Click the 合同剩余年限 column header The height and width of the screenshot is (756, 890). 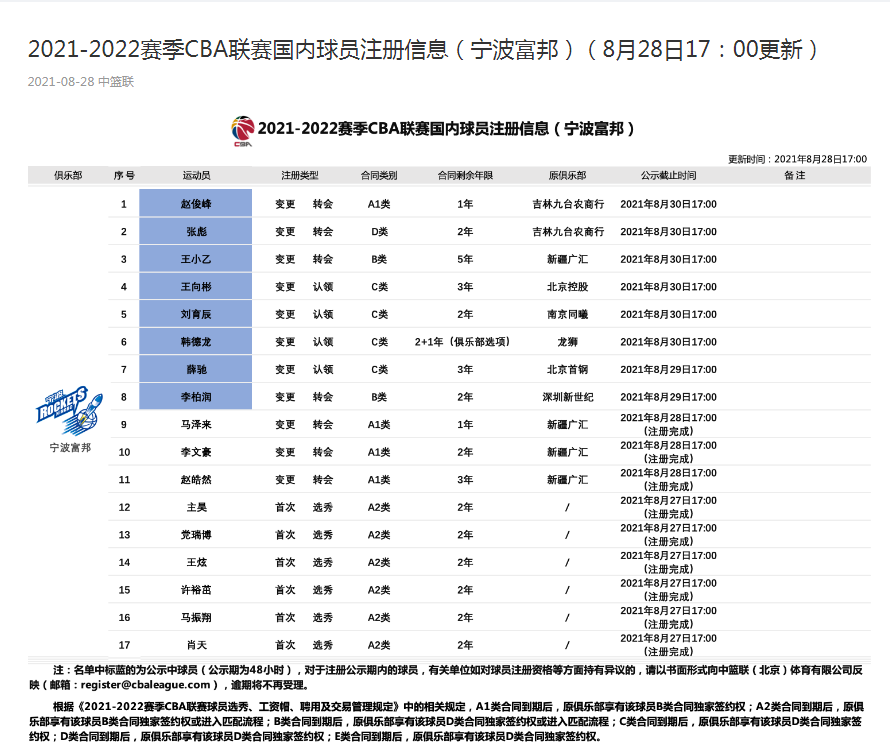pyautogui.click(x=465, y=175)
